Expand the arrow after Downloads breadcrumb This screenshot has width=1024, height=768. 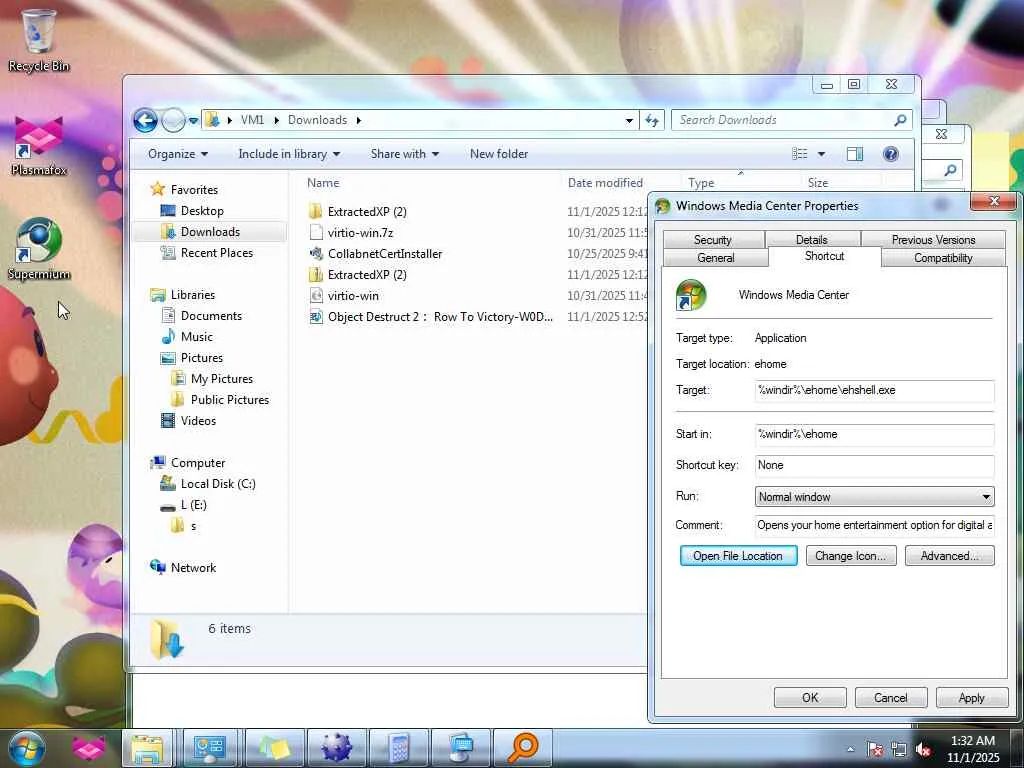359,120
